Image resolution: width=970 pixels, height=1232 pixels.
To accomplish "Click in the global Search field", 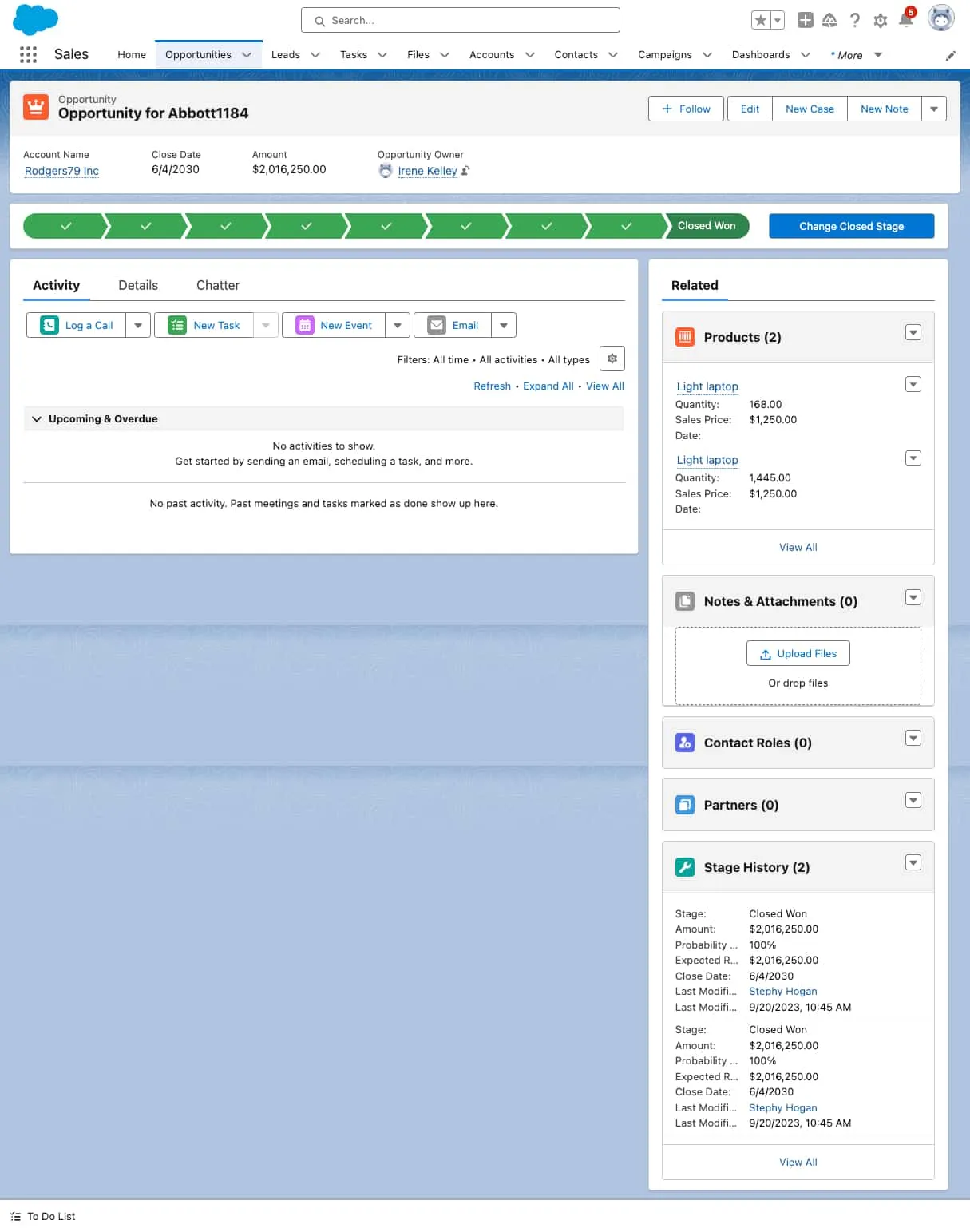I will [461, 20].
